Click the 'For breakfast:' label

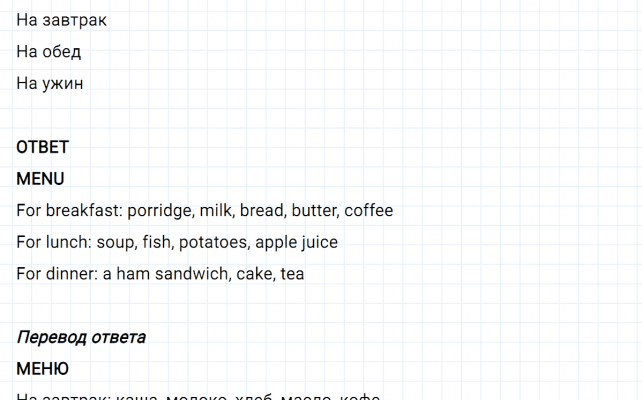click(x=69, y=211)
